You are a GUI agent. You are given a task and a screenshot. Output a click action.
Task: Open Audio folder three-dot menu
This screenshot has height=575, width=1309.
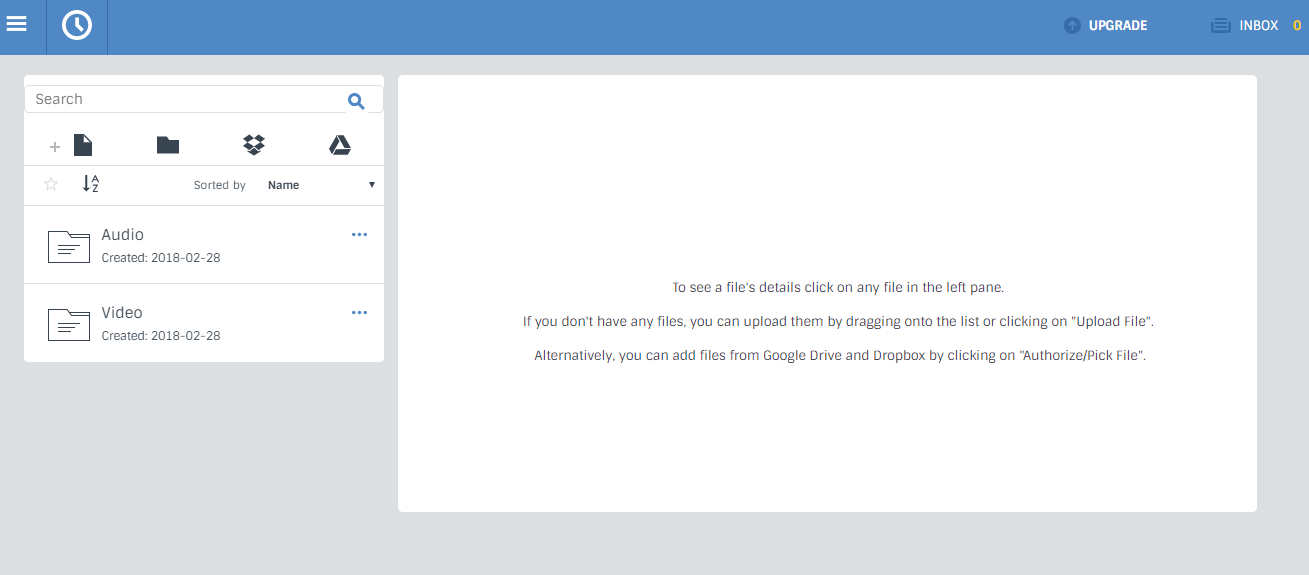point(360,235)
